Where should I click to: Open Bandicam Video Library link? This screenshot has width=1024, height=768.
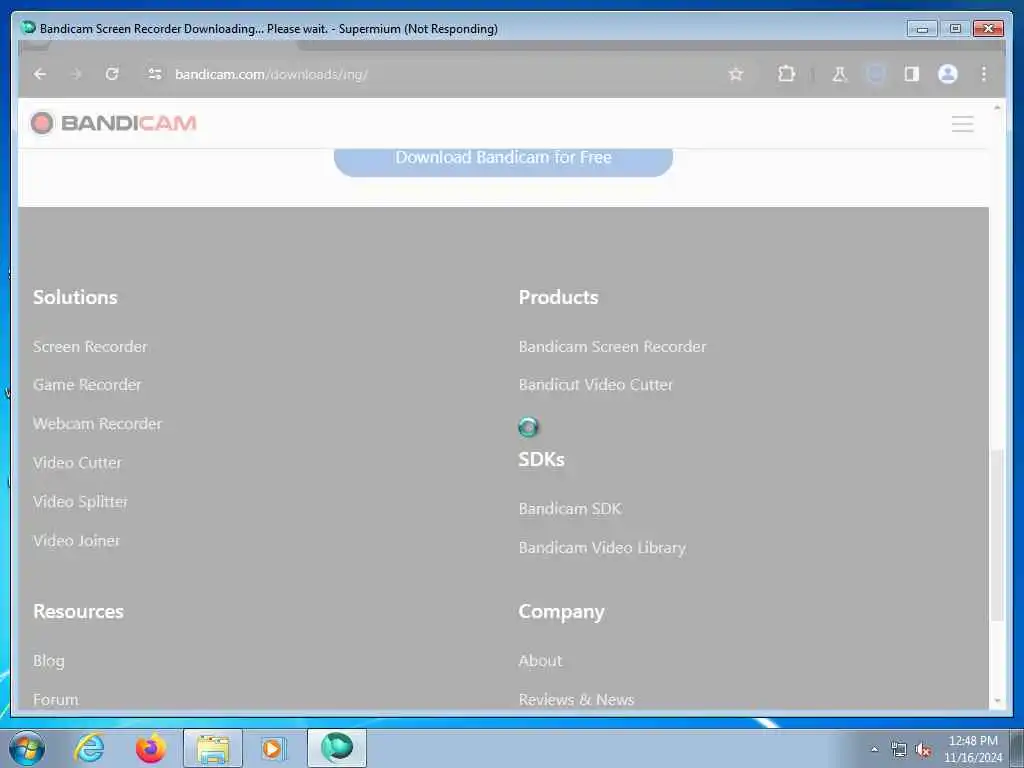(602, 548)
